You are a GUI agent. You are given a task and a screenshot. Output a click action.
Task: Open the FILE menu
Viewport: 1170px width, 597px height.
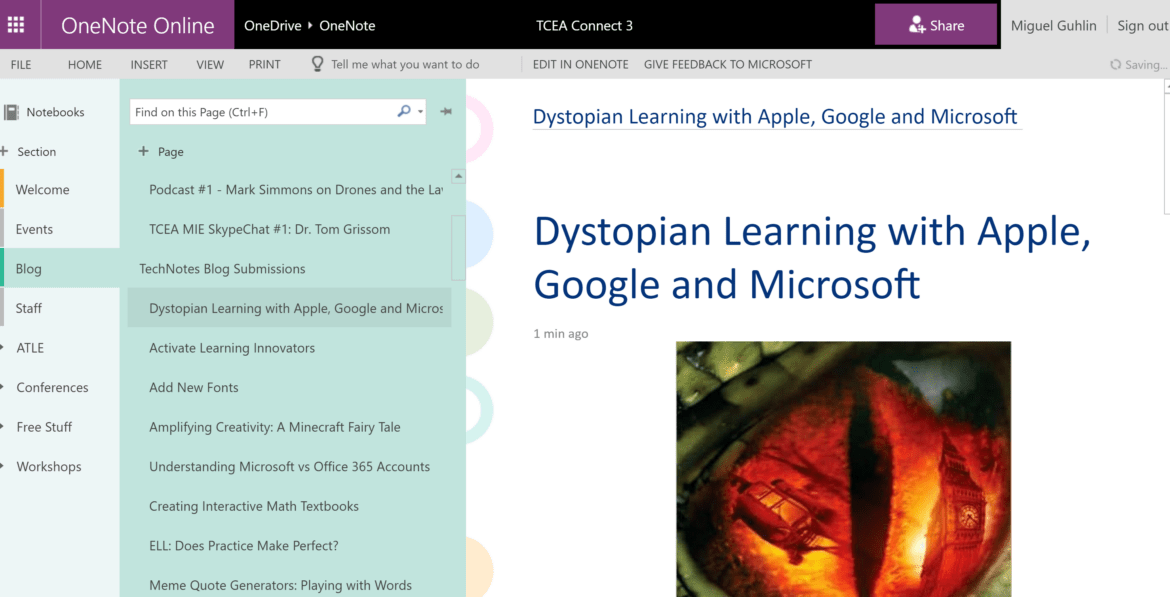pyautogui.click(x=21, y=64)
